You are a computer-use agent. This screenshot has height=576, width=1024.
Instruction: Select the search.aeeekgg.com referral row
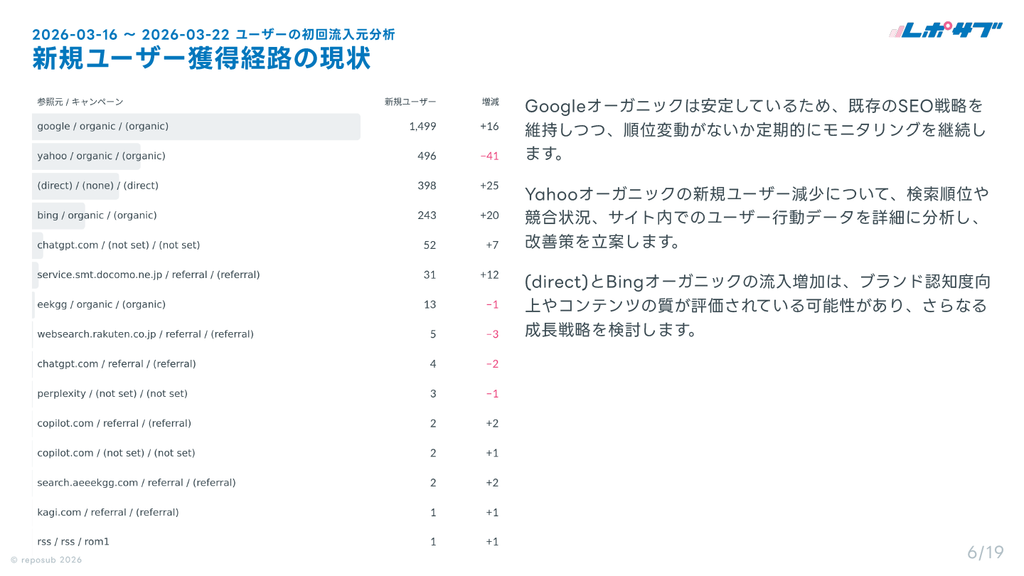[265, 483]
